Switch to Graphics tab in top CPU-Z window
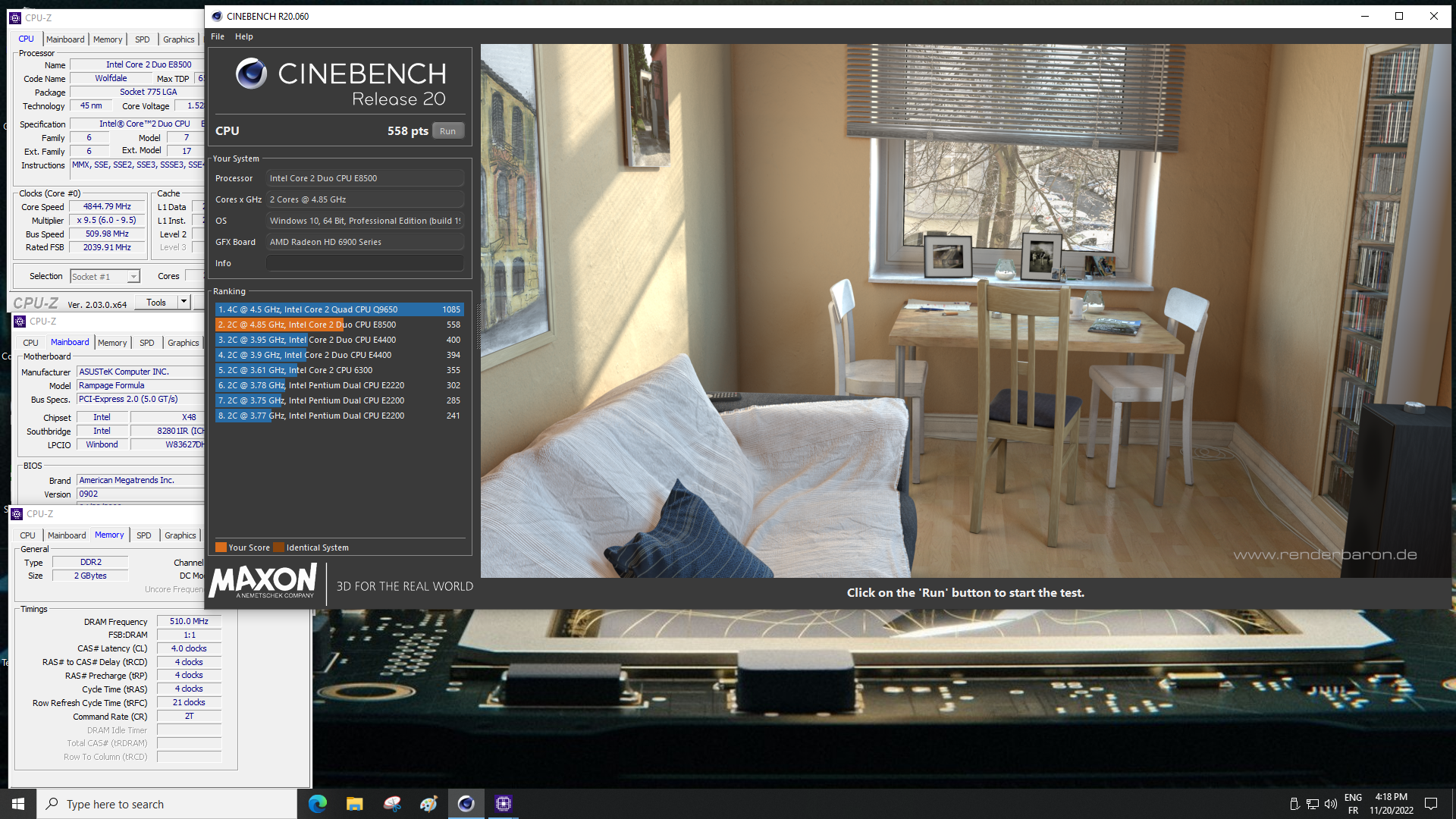The image size is (1456, 819). click(x=179, y=39)
